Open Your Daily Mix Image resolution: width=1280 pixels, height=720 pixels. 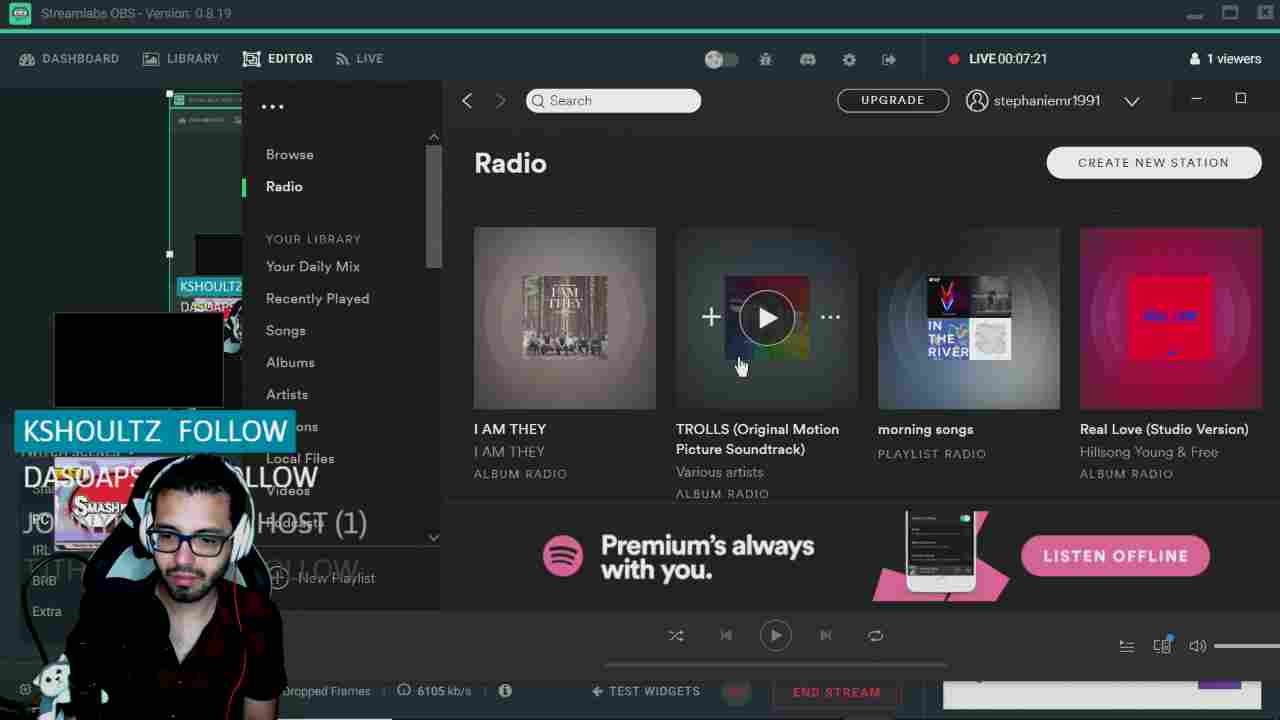(313, 266)
